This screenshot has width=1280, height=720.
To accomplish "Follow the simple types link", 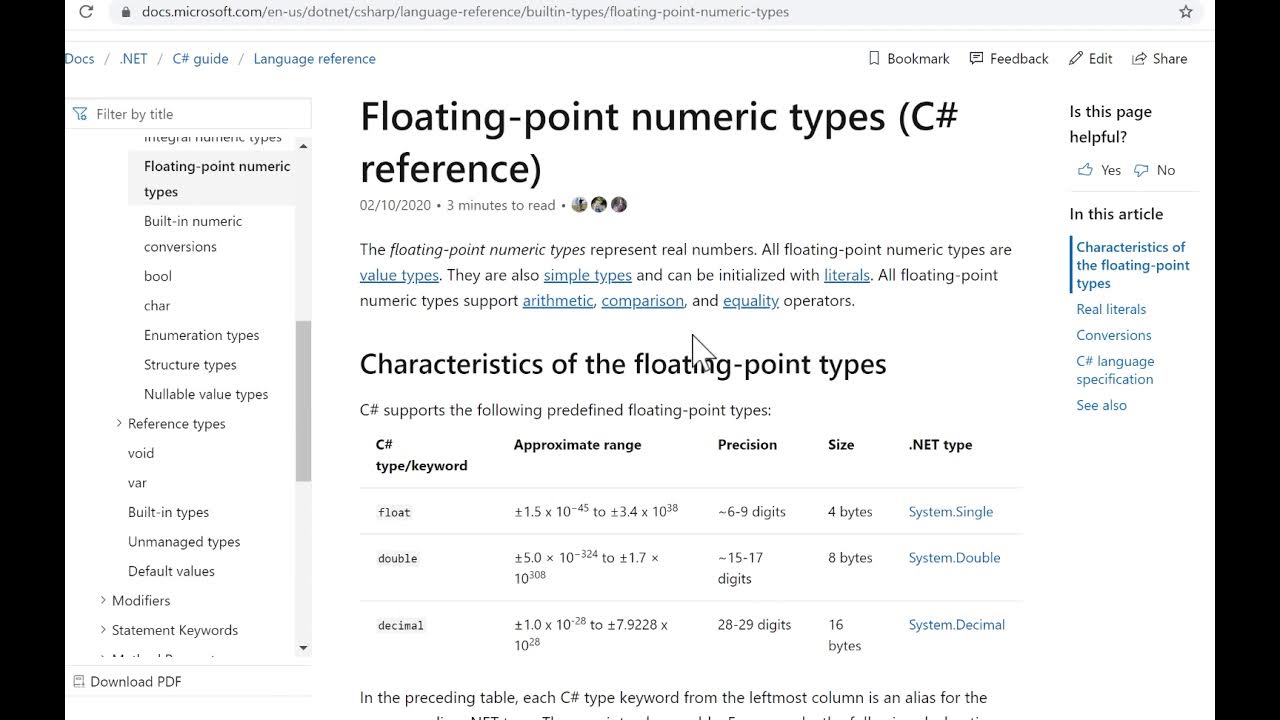I will 587,275.
